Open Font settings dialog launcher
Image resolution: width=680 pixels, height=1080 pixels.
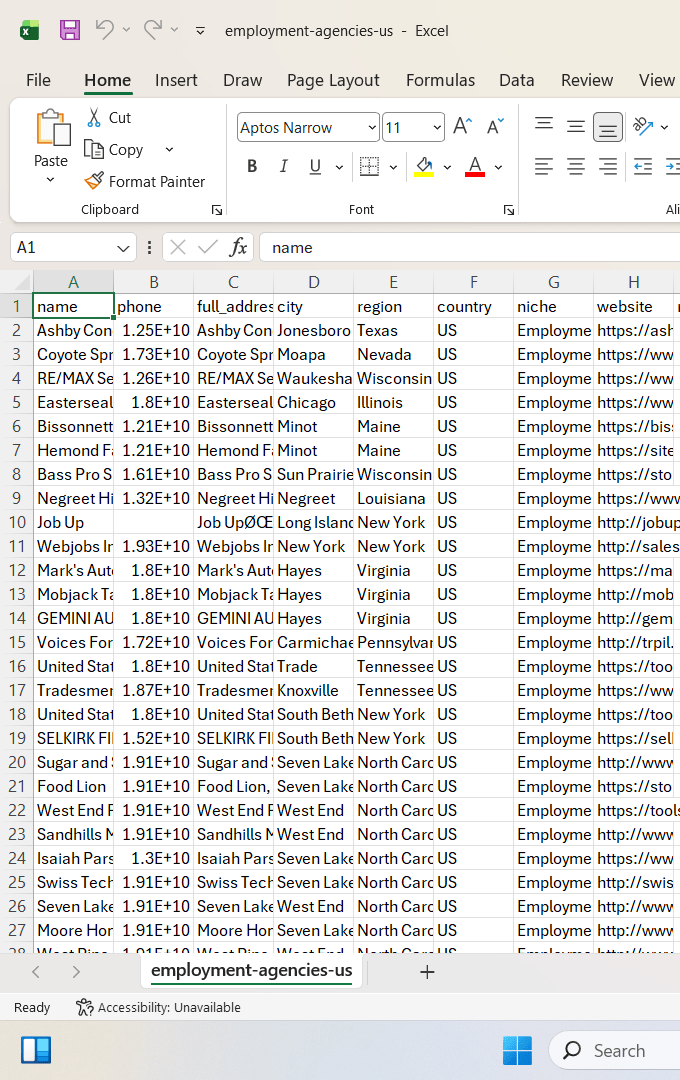coord(509,210)
